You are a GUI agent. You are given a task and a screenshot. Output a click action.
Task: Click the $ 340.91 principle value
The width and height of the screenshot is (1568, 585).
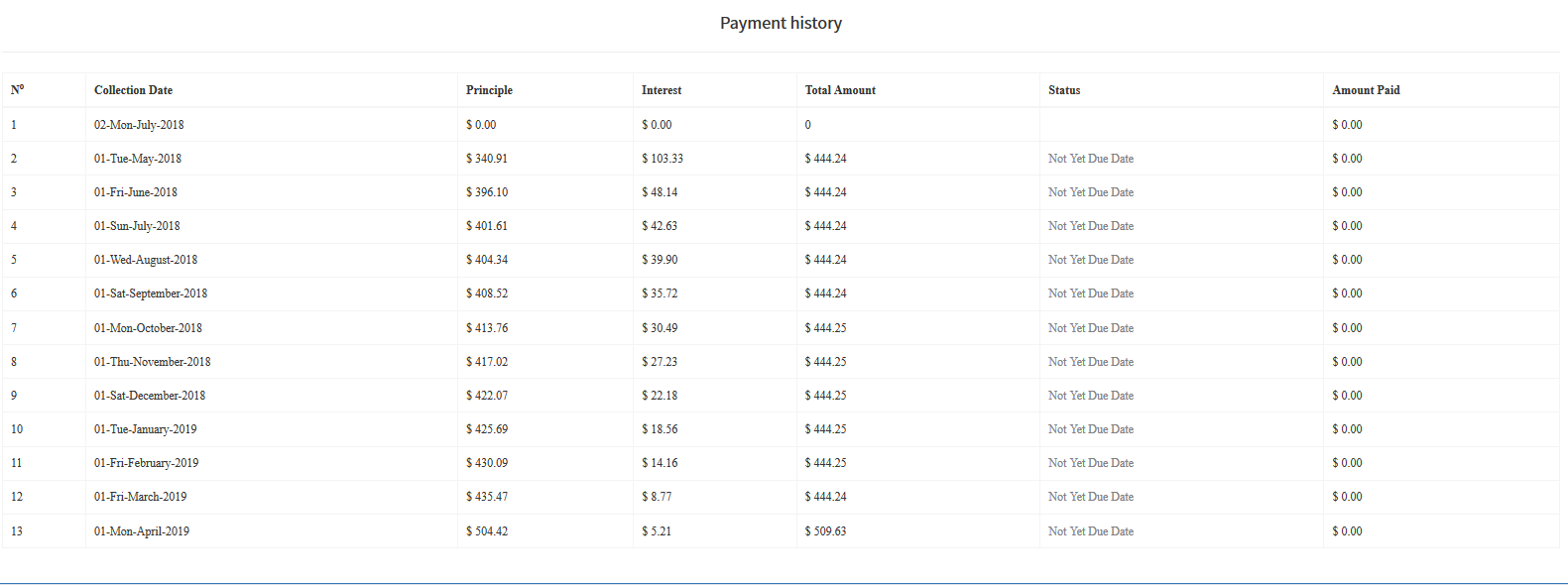point(486,159)
